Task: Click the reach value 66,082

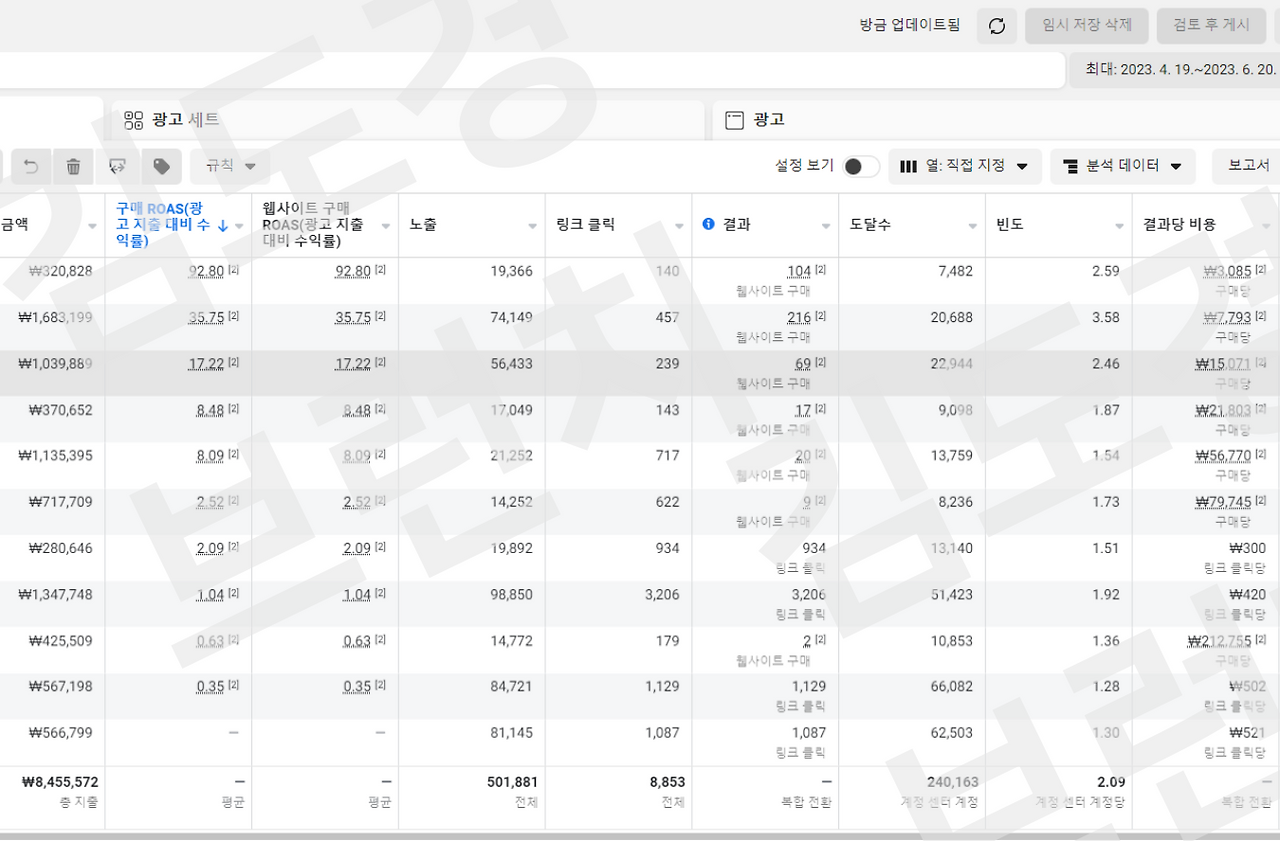Action: coord(951,686)
